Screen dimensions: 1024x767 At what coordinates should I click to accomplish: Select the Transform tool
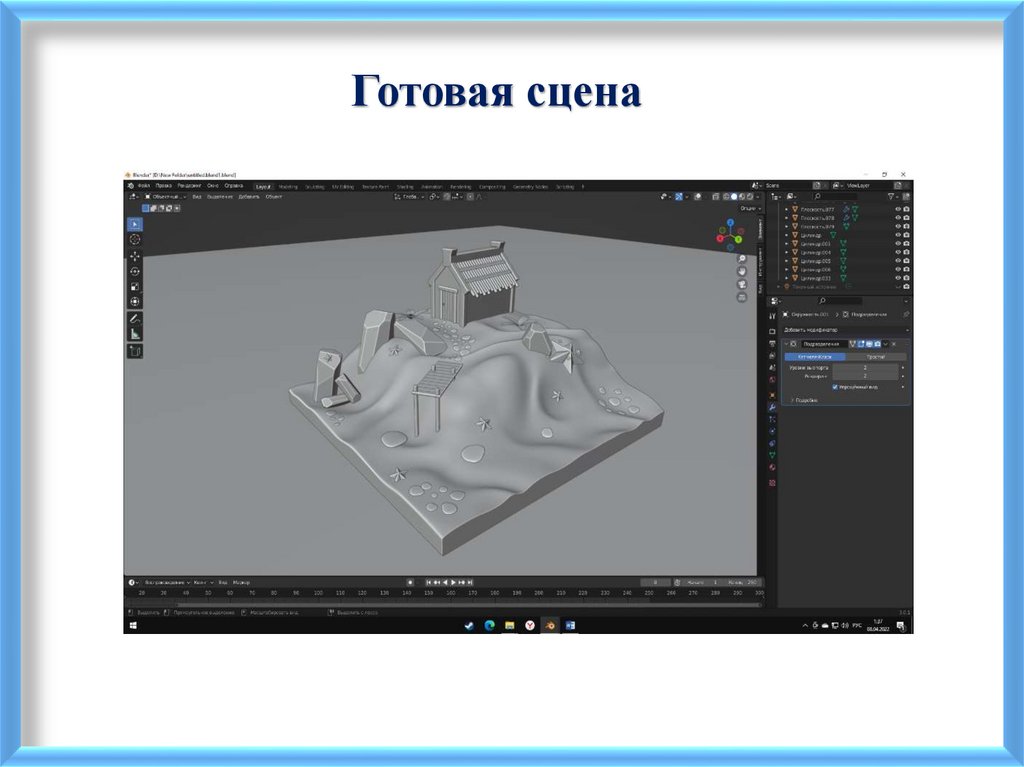point(135,301)
